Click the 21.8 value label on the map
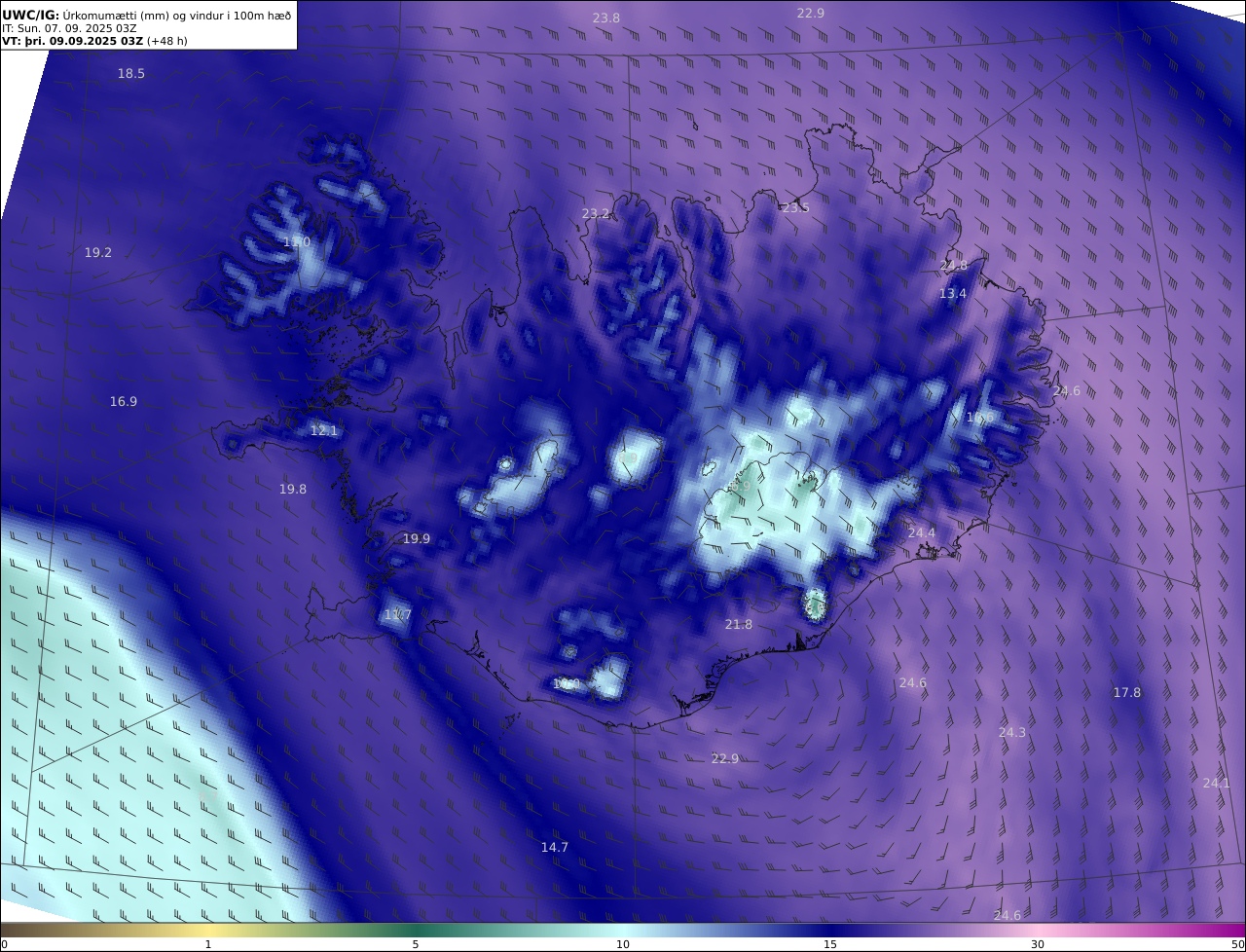 click(739, 625)
